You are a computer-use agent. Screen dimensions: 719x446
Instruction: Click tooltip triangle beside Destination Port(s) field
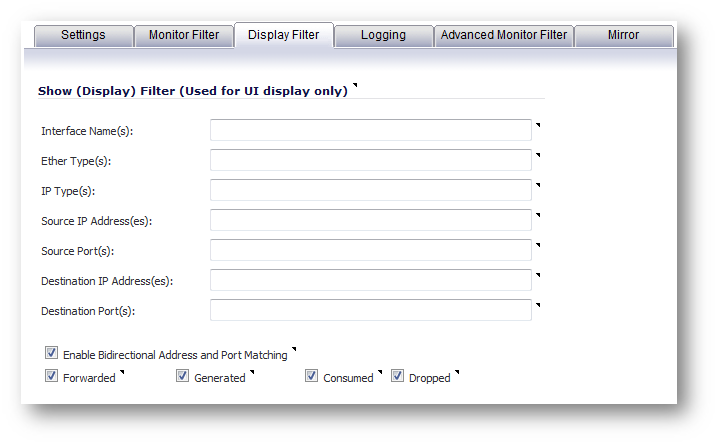pos(538,305)
